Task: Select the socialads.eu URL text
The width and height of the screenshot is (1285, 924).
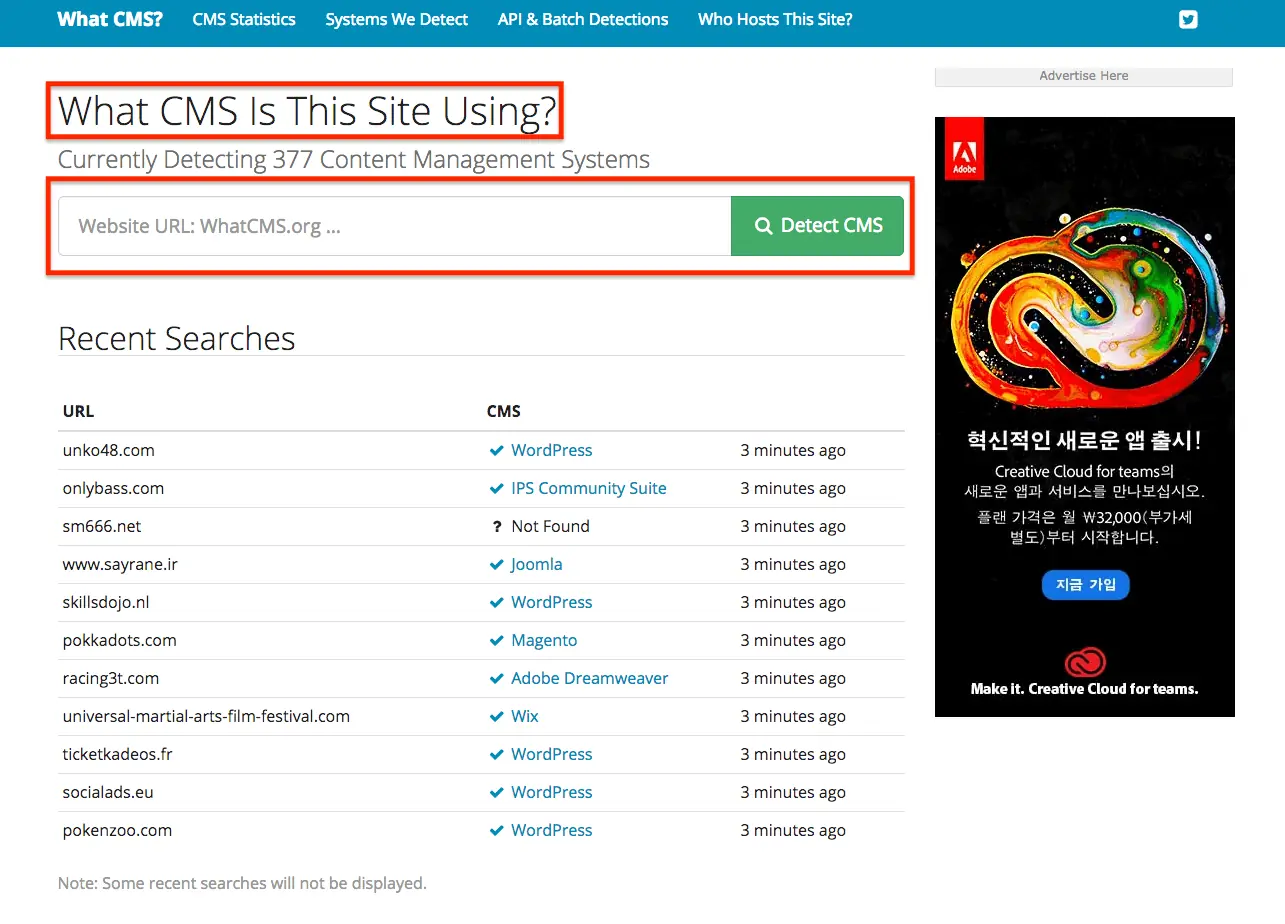Action: [x=108, y=792]
